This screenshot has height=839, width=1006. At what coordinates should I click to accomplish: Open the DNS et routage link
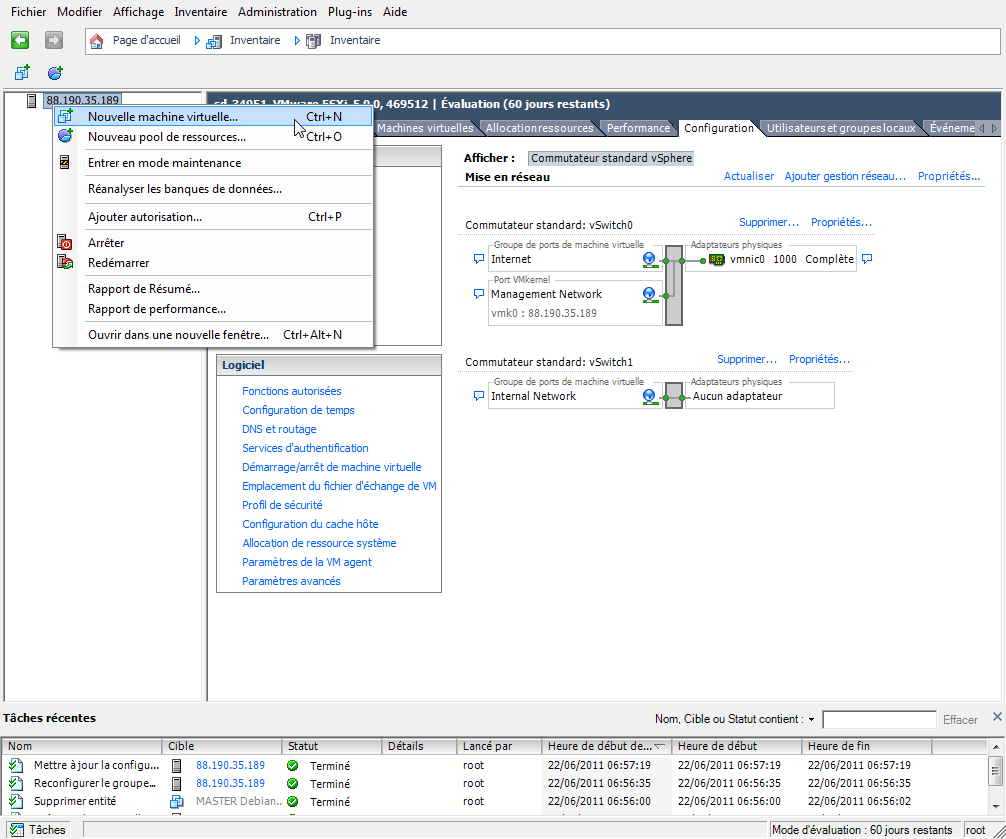279,429
